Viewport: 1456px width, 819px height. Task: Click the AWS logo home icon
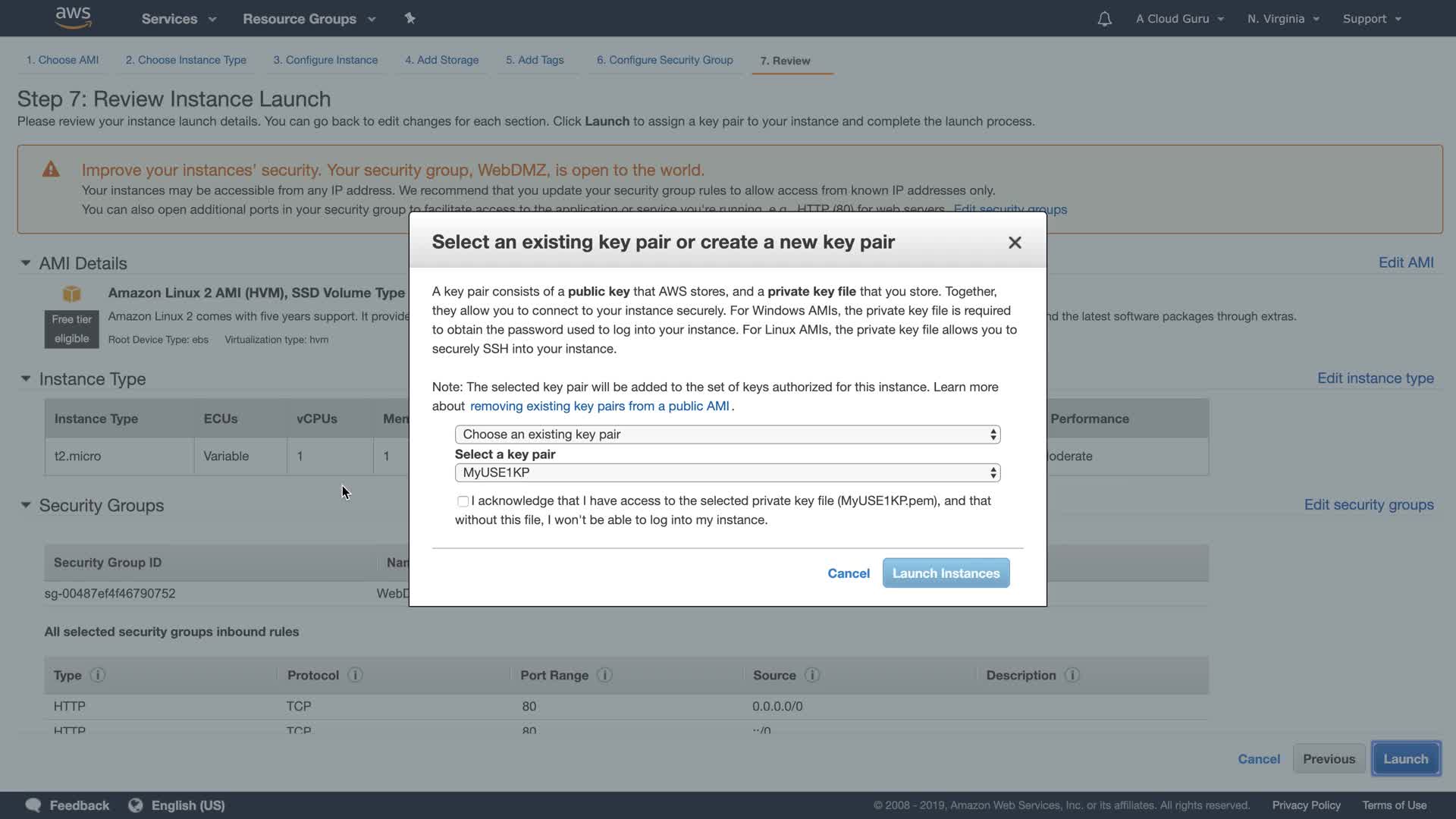coord(74,17)
